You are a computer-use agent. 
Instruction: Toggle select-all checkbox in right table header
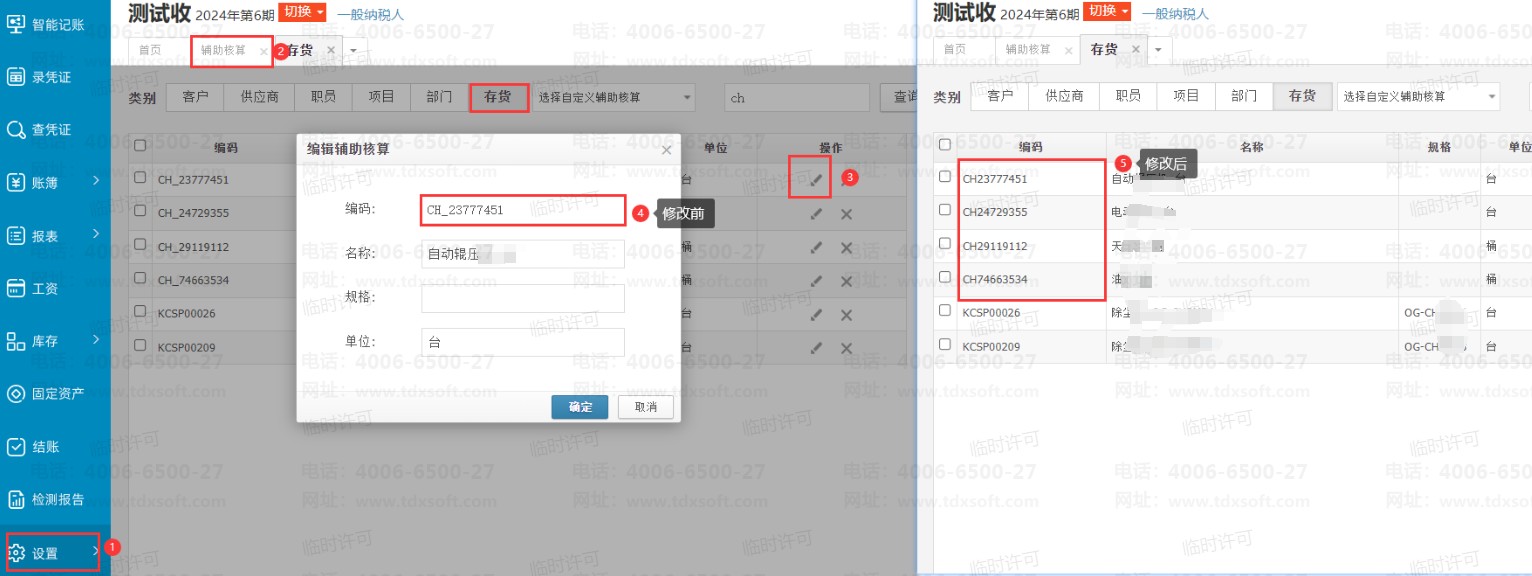coord(945,145)
